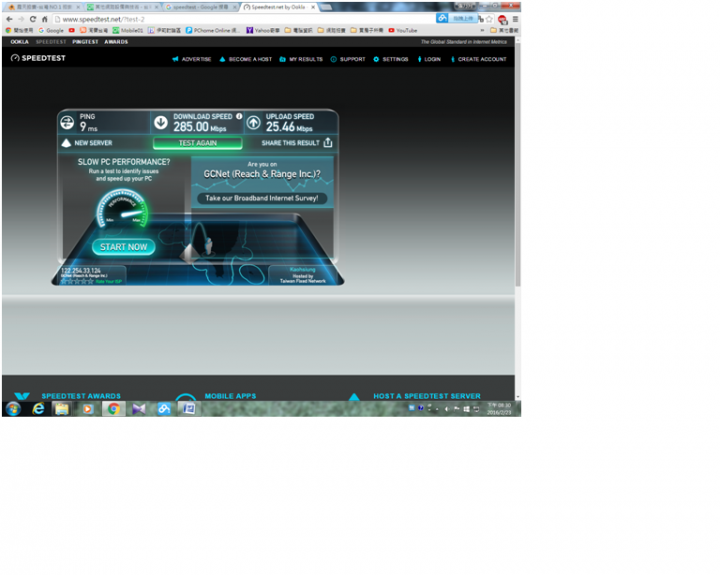Click the SPEEDTEST logo
Screen dimensions: 720x575
(x=38, y=58)
